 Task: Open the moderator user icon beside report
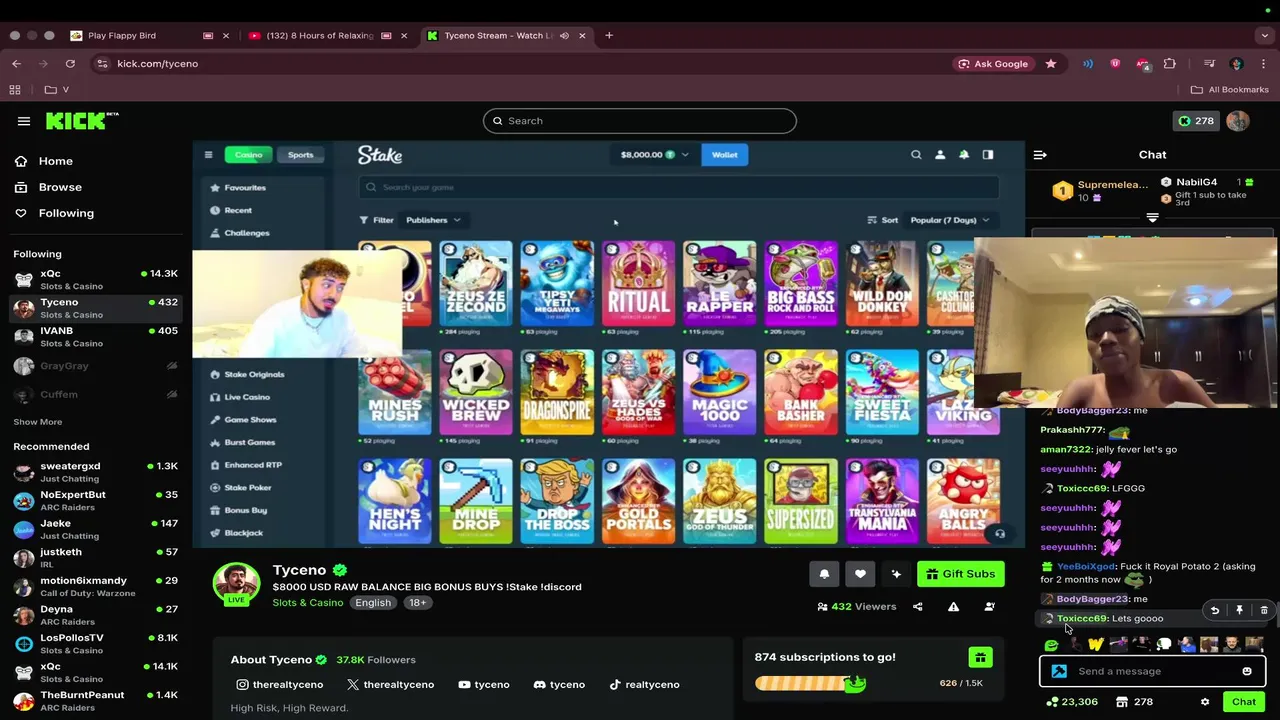click(x=989, y=607)
